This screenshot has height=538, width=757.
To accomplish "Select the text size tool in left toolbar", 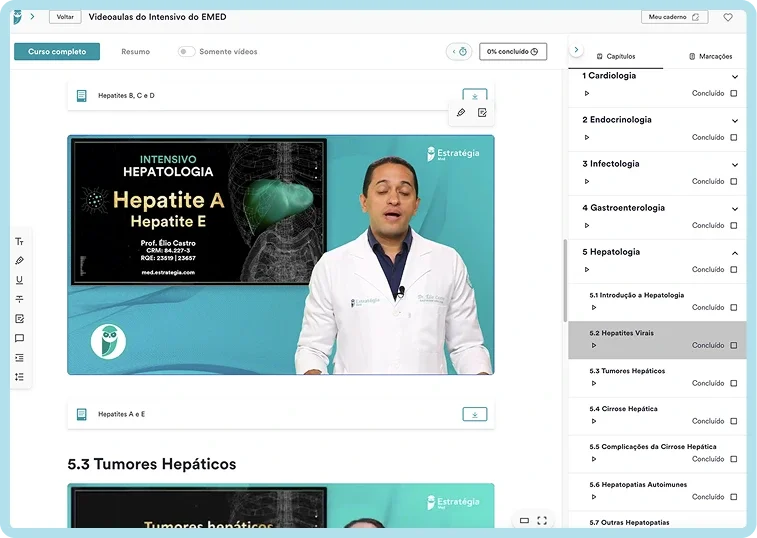I will [19, 241].
